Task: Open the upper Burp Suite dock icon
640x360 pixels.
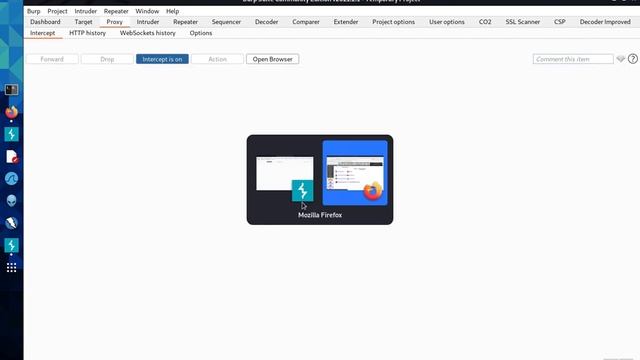Action: 11,134
